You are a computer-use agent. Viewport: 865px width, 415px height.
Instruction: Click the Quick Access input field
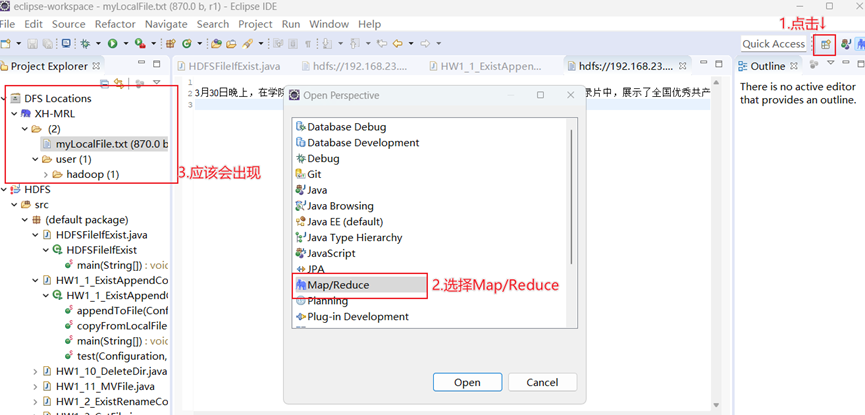point(773,44)
